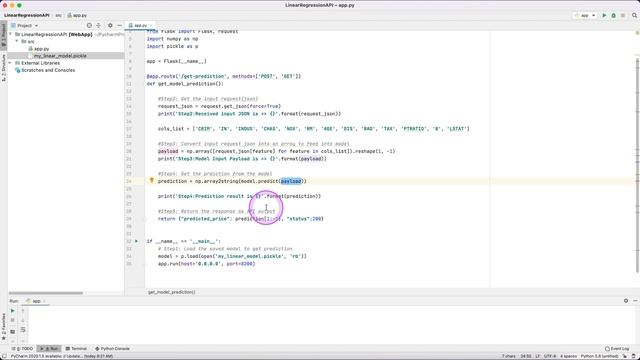Toggle soft-wrap in Run panel
This screenshot has height=360, width=640.
(x=23, y=330)
